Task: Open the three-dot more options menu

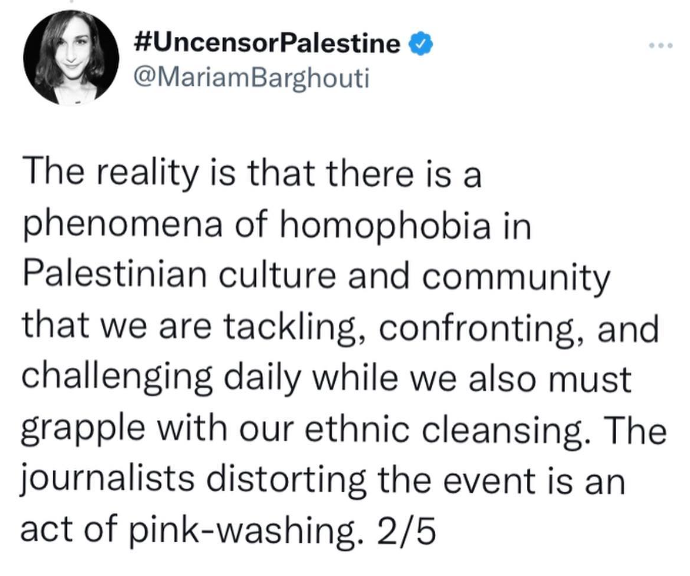Action: coord(661,45)
